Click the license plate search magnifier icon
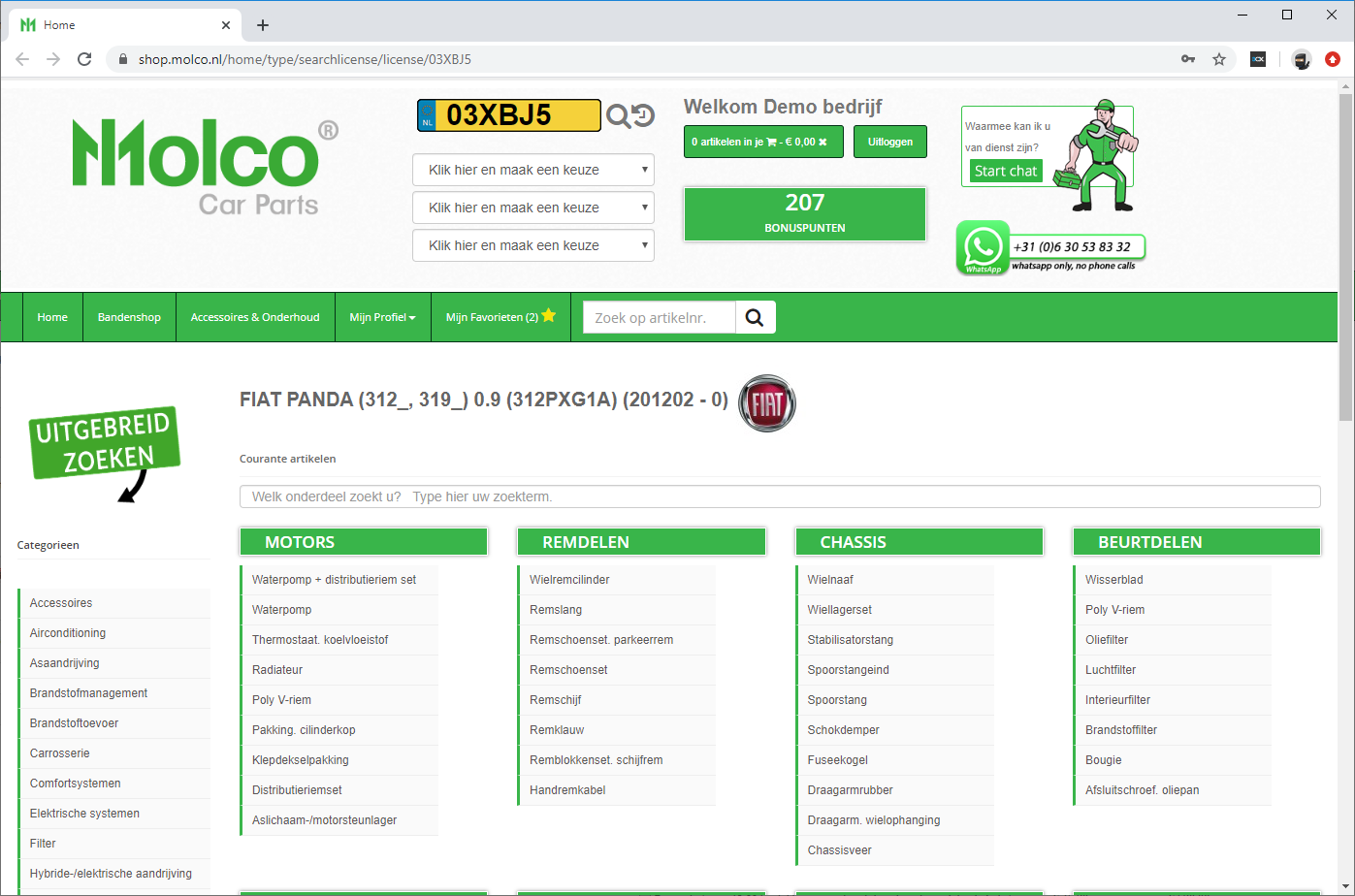 pyautogui.click(x=618, y=116)
